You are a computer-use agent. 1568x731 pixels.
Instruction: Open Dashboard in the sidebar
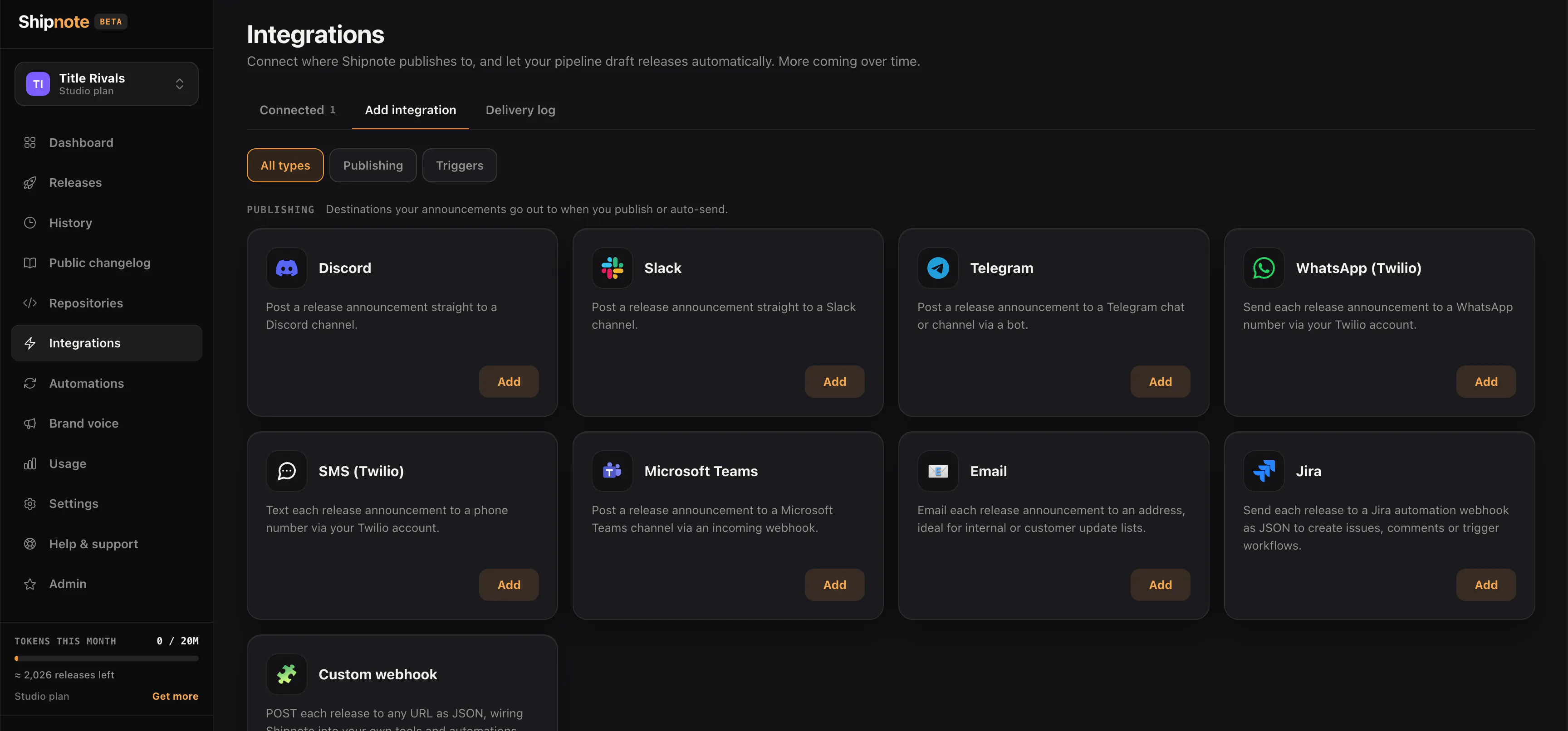click(107, 142)
